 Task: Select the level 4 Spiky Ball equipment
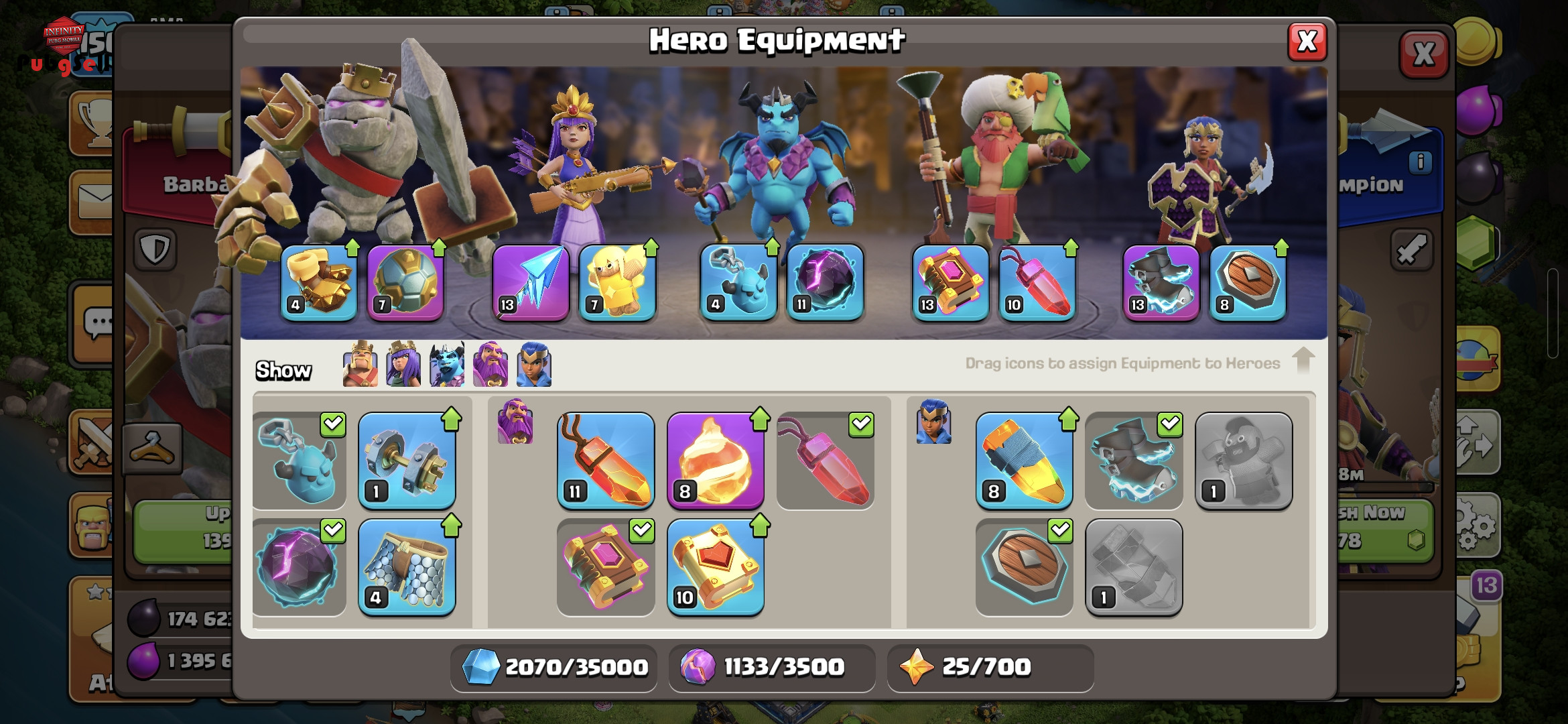[318, 283]
